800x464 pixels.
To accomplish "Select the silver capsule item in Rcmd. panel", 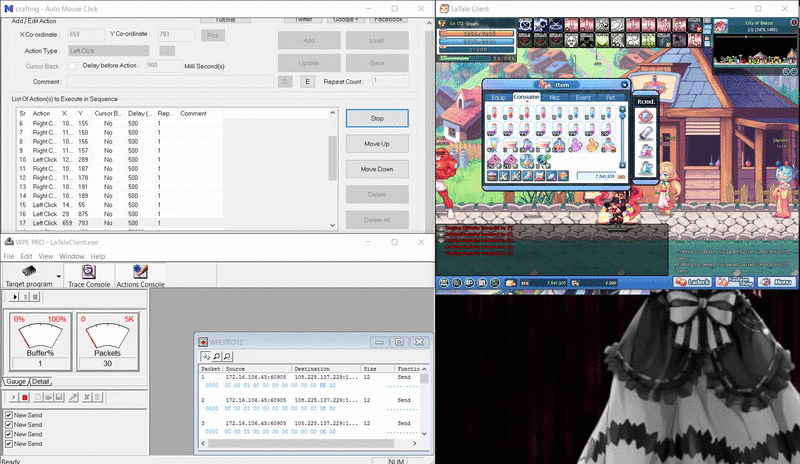I will [x=645, y=134].
